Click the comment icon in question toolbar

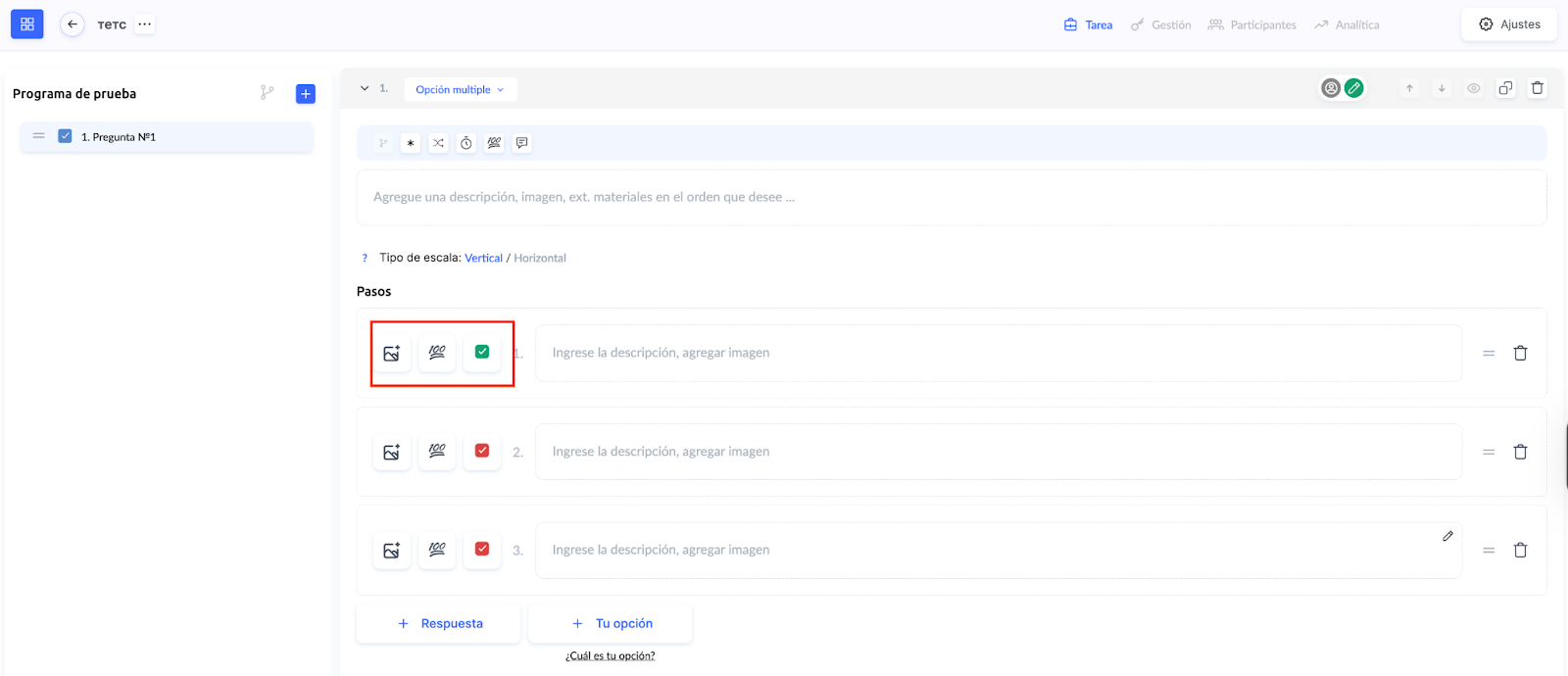pyautogui.click(x=522, y=143)
